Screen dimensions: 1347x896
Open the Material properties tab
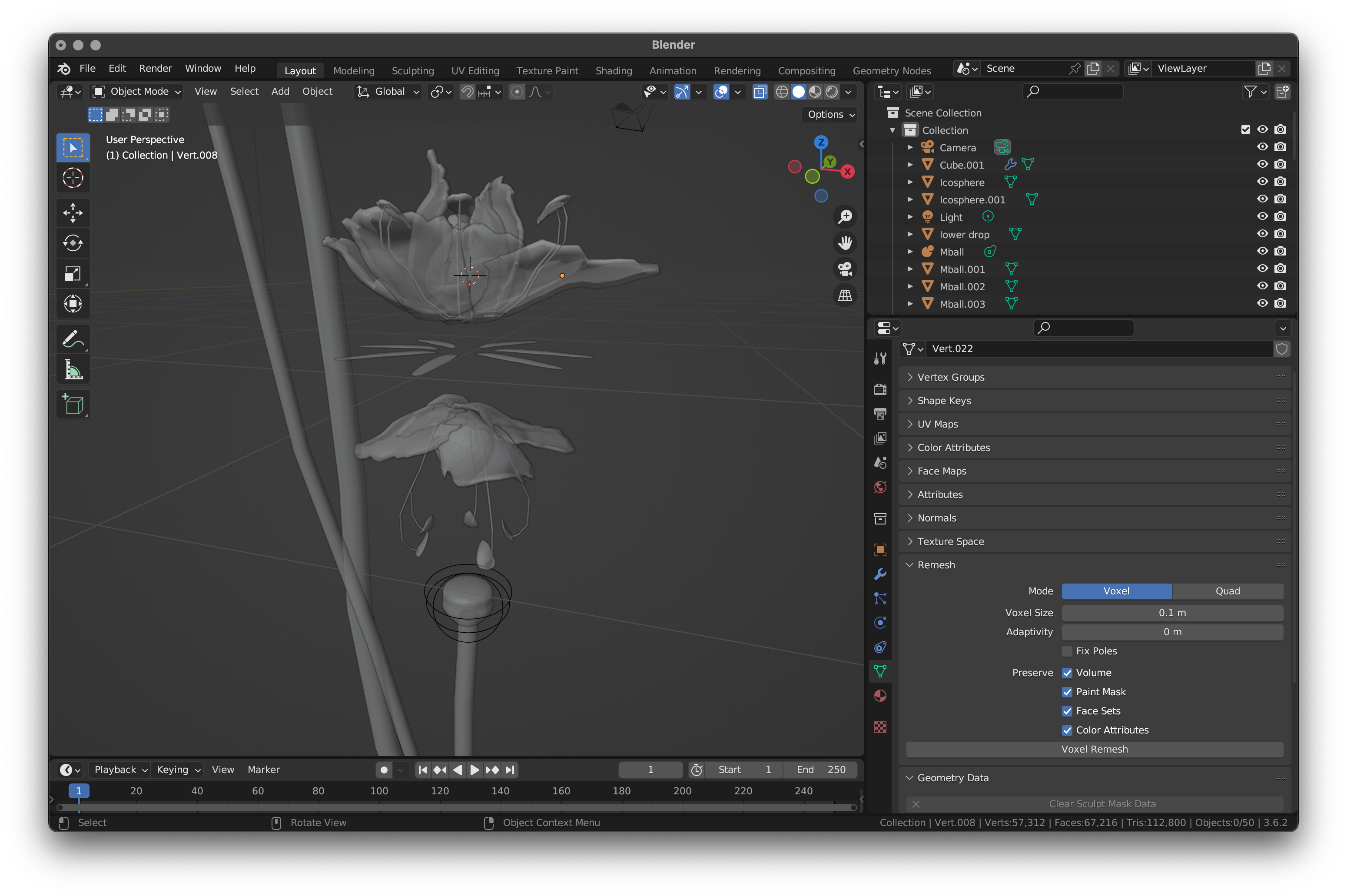(880, 695)
